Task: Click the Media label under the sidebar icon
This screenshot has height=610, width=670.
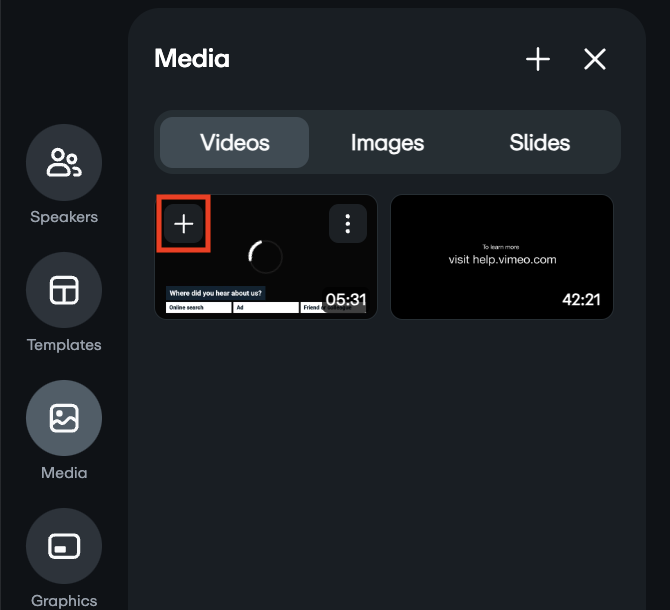Action: coord(64,473)
